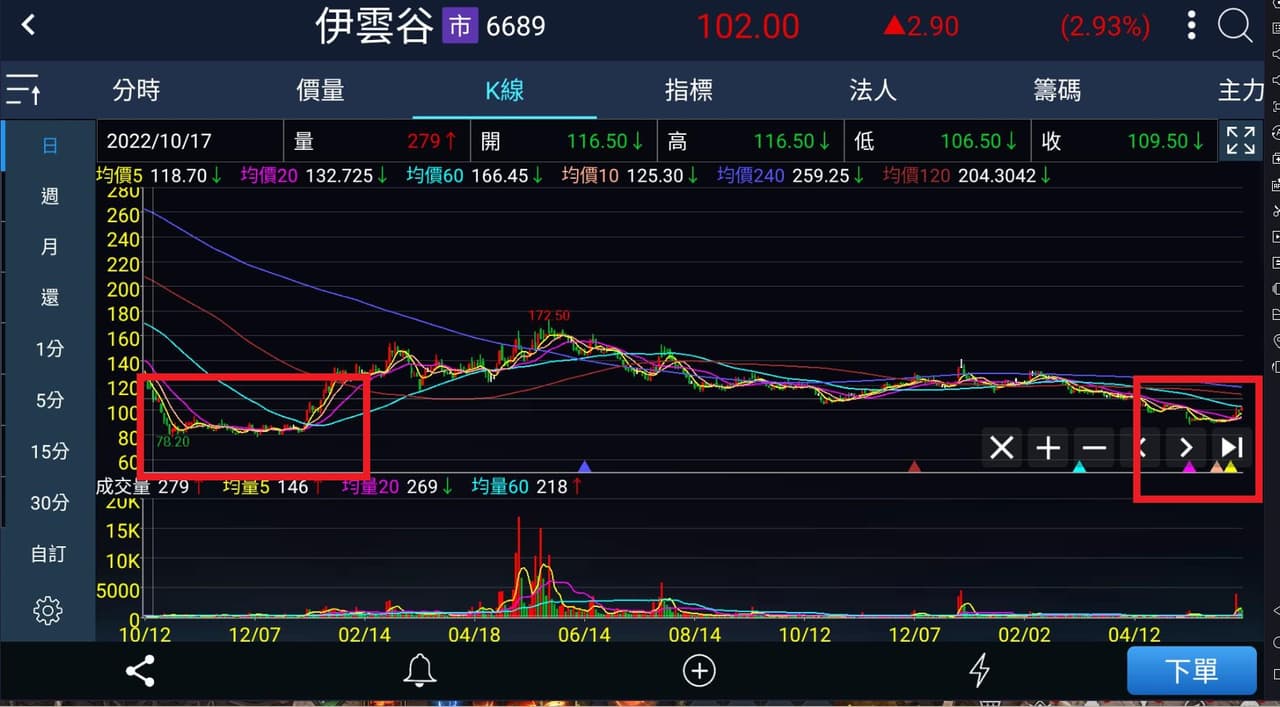Select 30分 minute period
Viewport: 1280px width, 707px height.
coord(49,502)
